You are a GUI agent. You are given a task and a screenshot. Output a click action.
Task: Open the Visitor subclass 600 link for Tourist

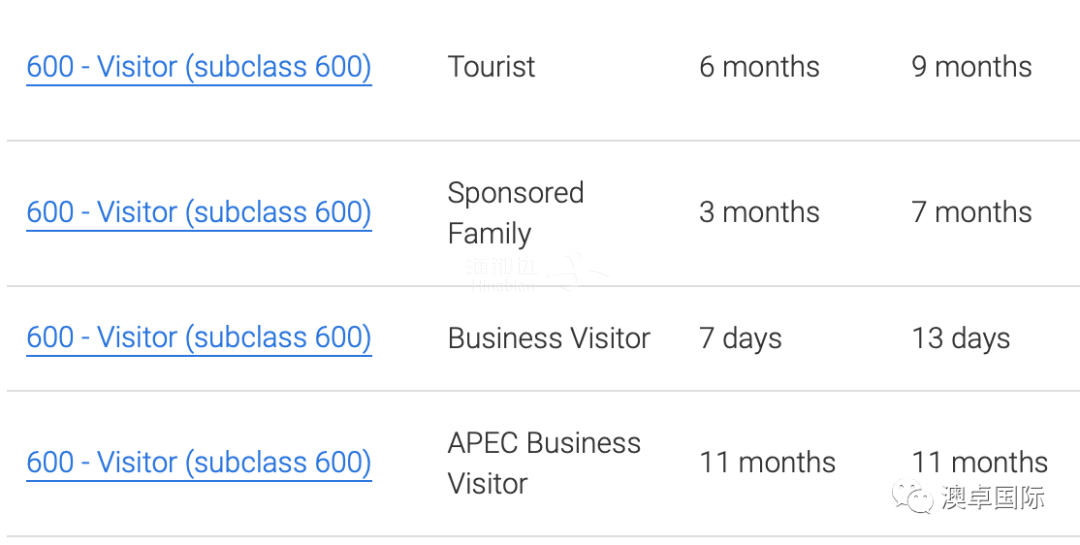click(x=199, y=68)
